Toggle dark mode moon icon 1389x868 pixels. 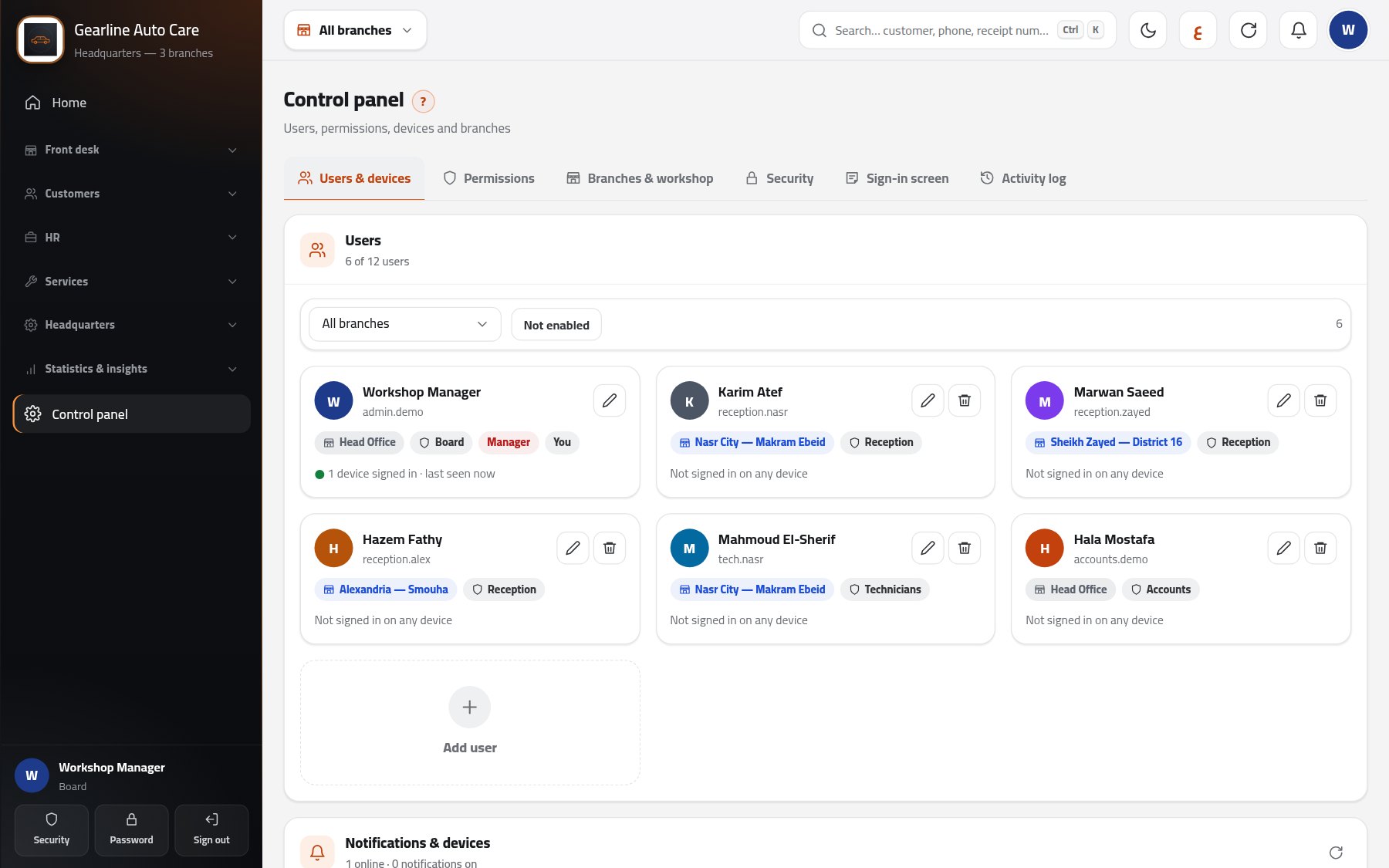1147,30
